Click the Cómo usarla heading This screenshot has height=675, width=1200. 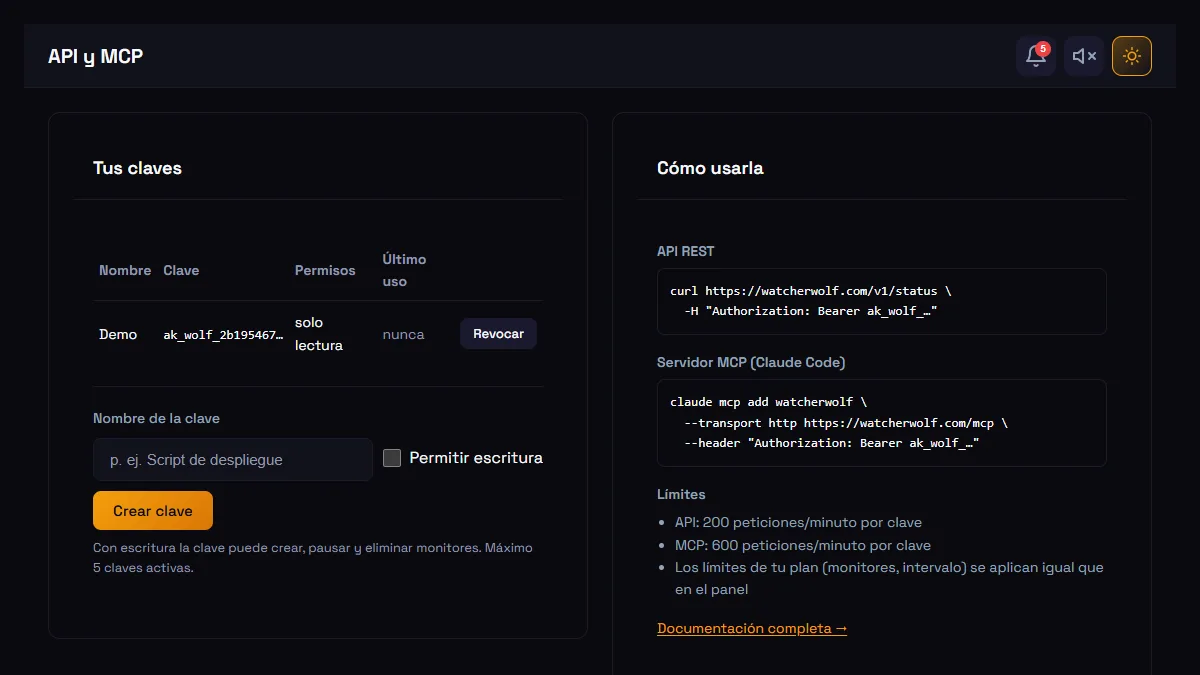pyautogui.click(x=710, y=168)
